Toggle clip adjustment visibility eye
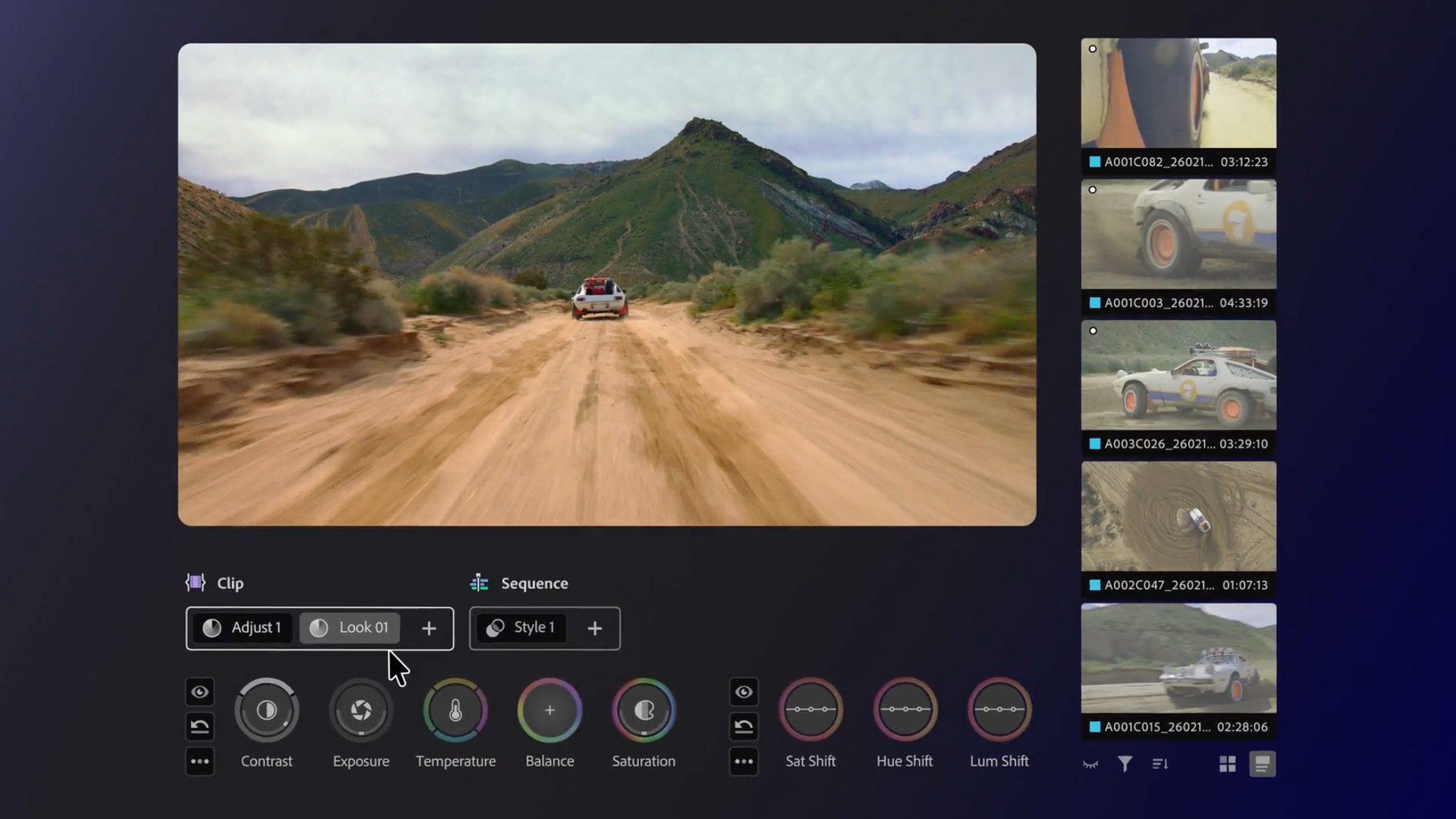Image resolution: width=1456 pixels, height=819 pixels. pos(200,691)
